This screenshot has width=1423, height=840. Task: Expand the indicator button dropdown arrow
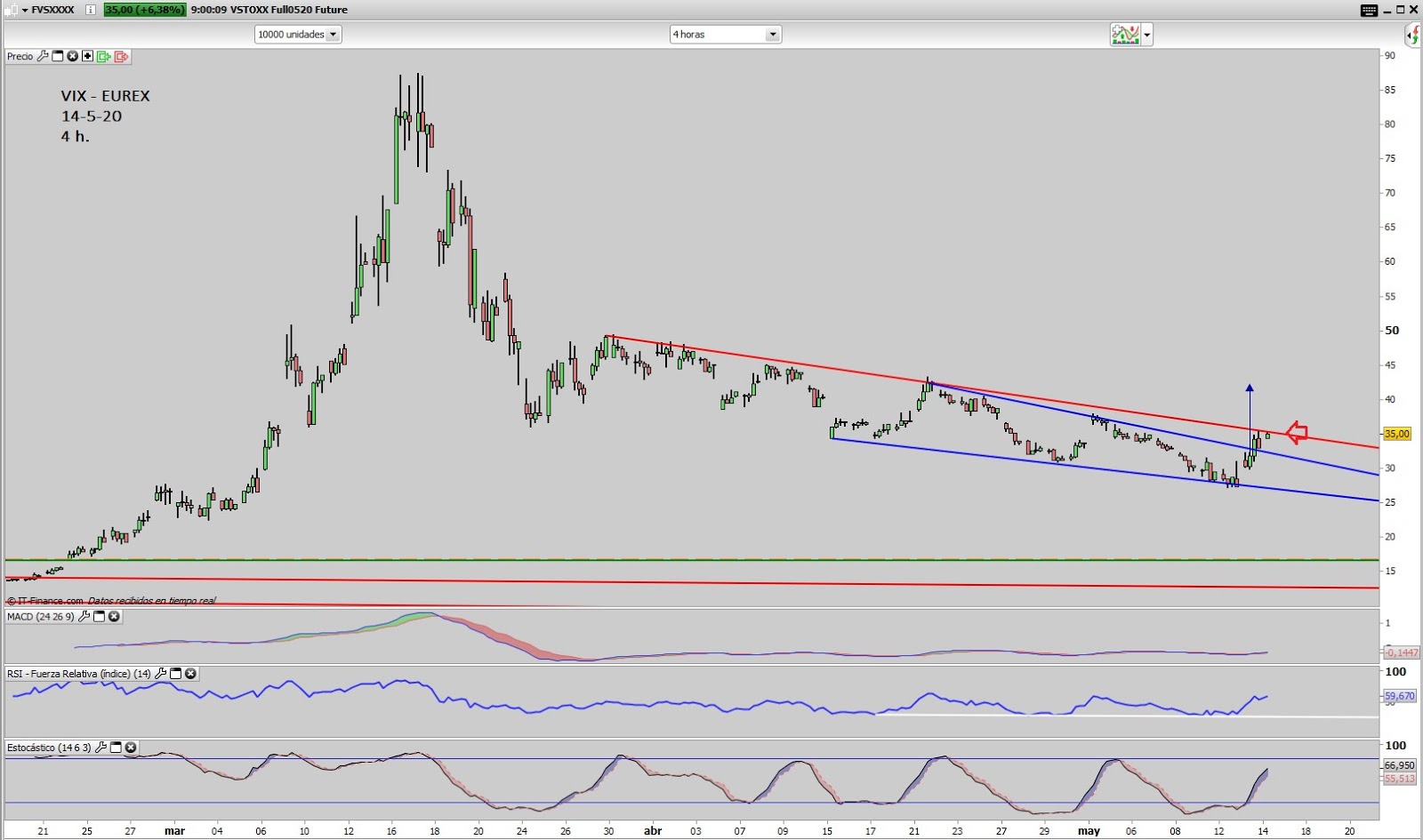pyautogui.click(x=1147, y=36)
